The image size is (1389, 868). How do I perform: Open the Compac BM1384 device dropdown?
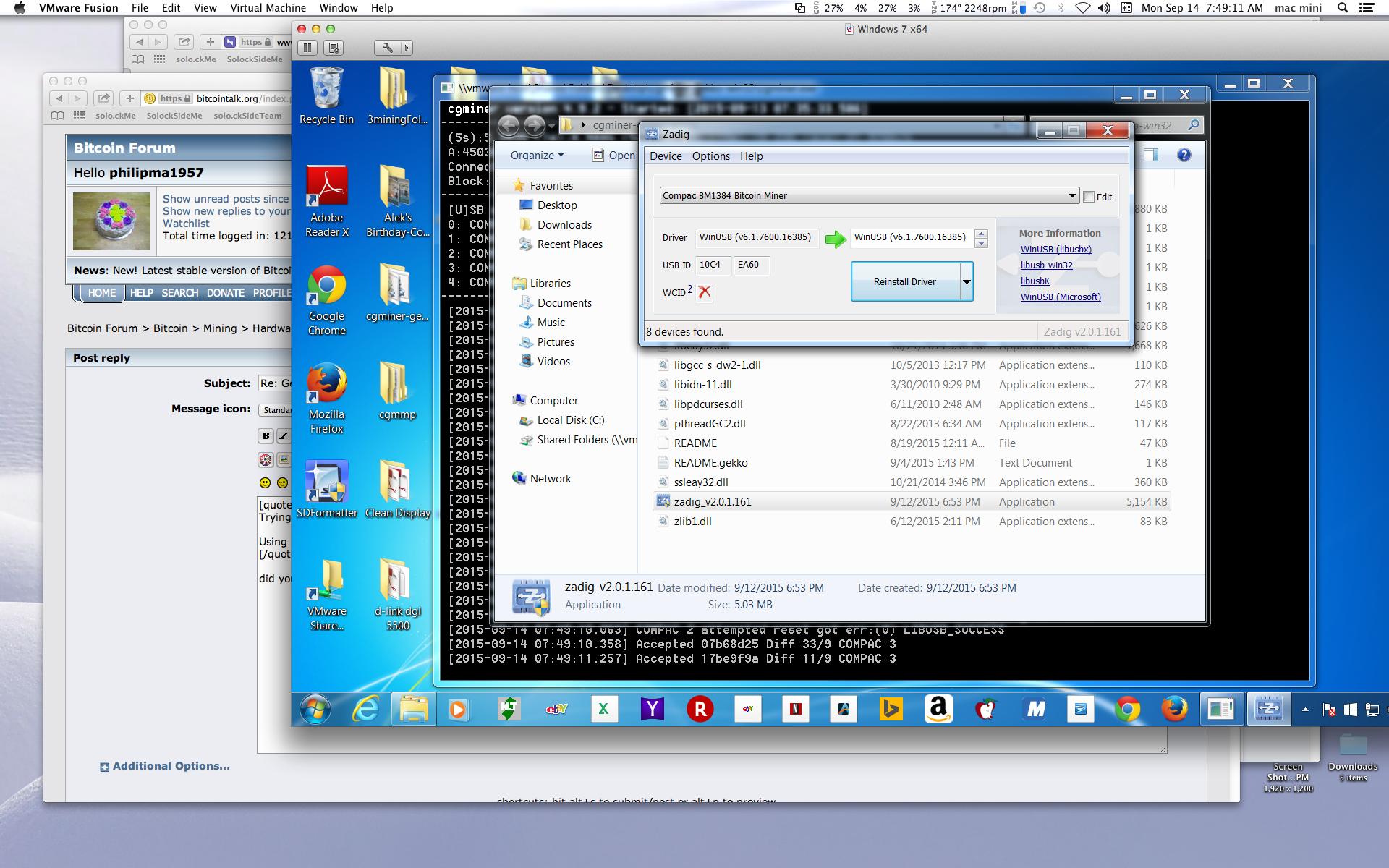[x=870, y=195]
